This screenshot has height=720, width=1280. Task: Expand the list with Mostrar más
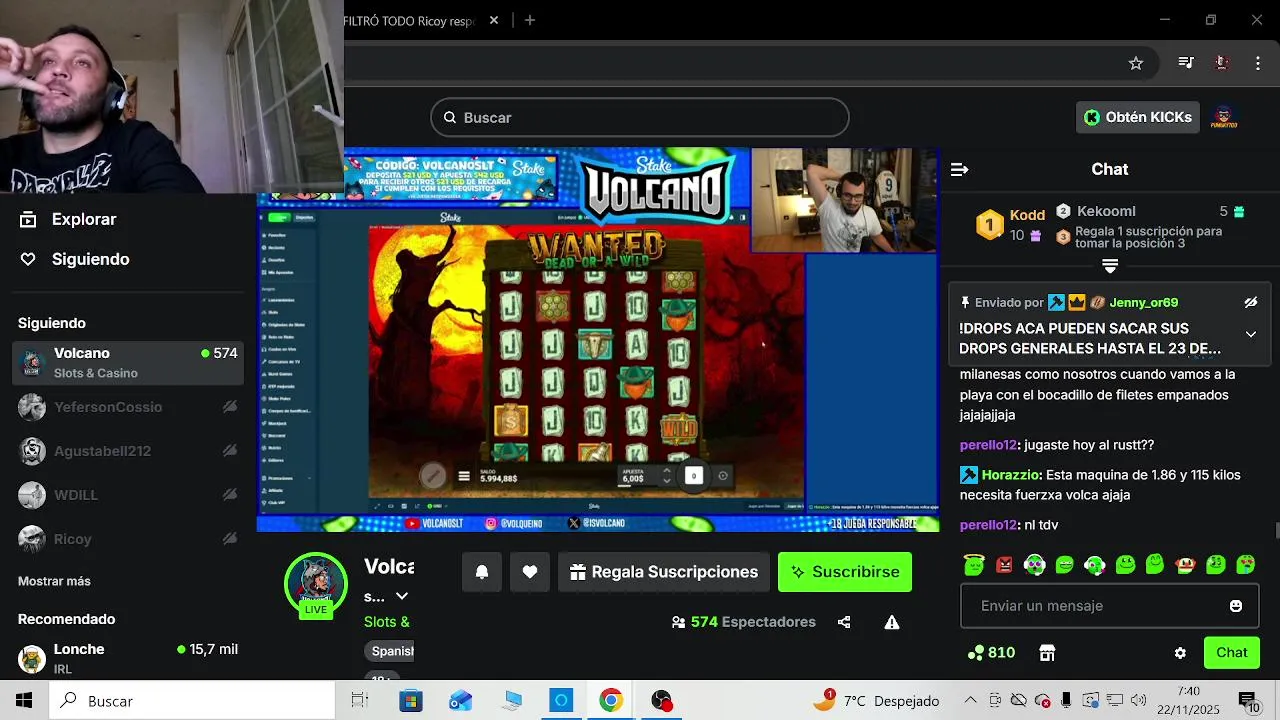point(54,581)
